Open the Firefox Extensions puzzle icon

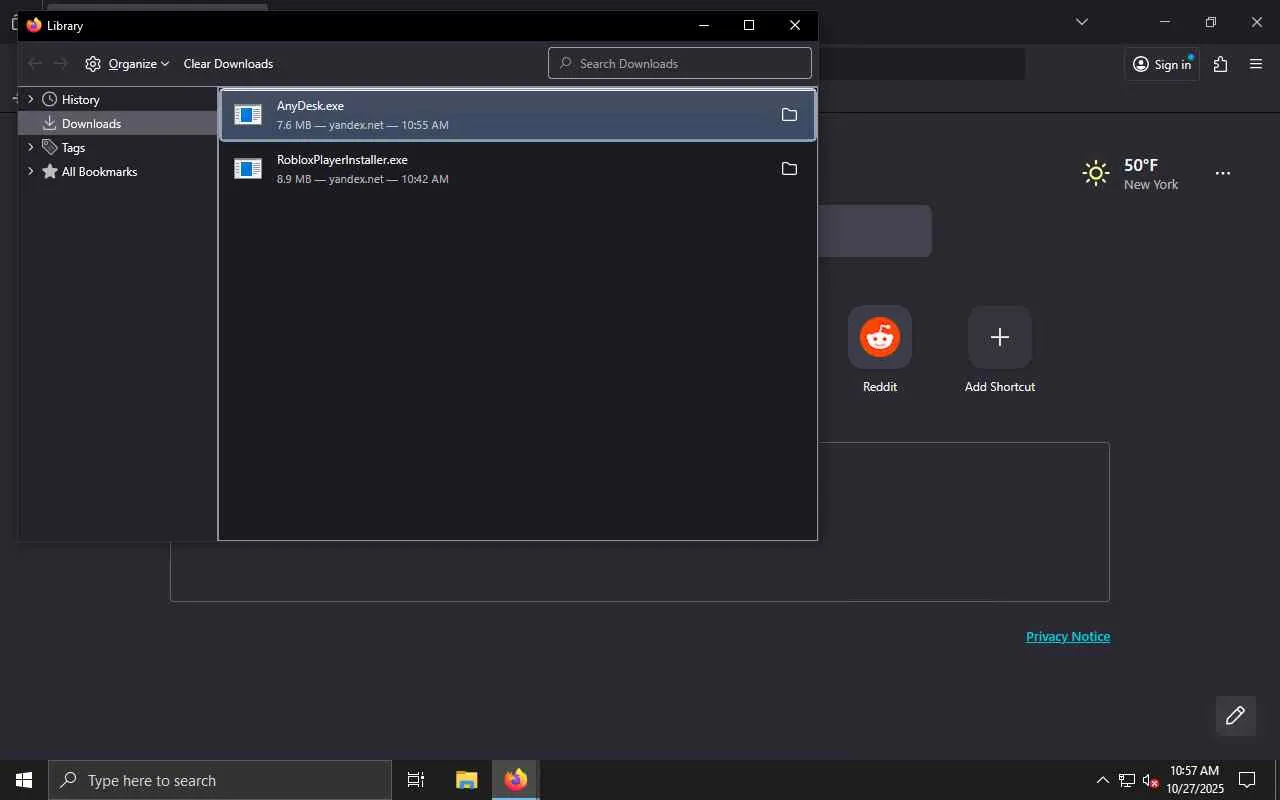tap(1220, 64)
